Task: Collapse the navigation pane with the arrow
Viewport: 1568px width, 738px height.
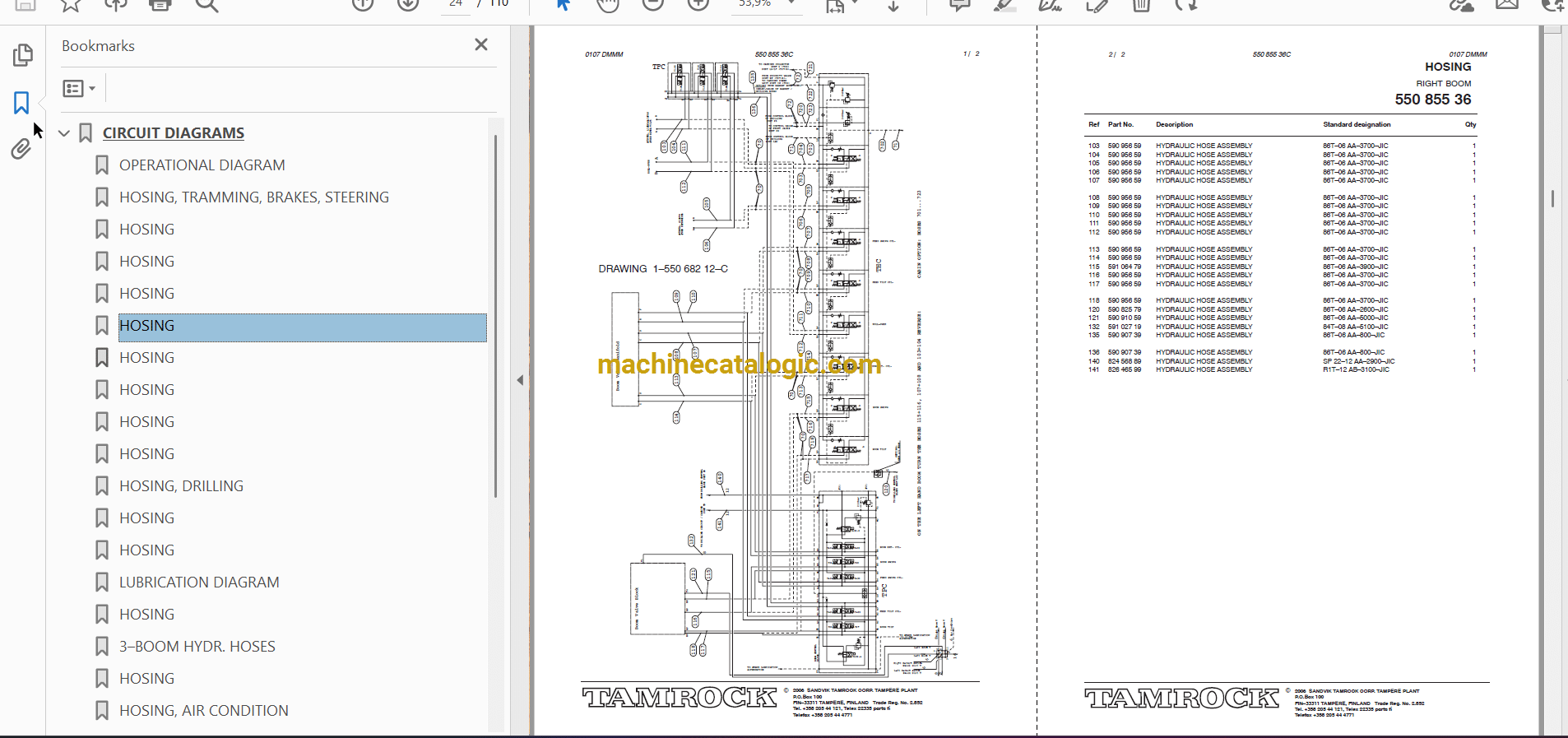Action: tap(520, 380)
